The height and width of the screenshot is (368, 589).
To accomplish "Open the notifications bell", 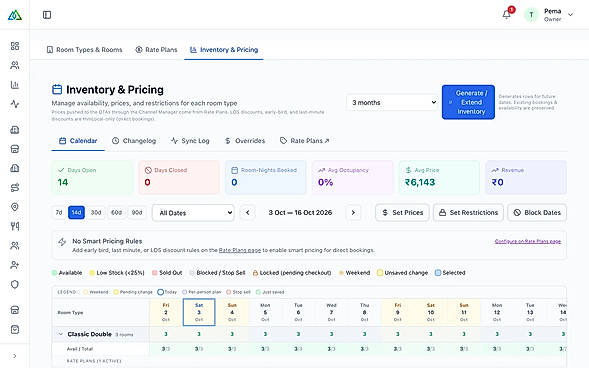I will click(506, 15).
